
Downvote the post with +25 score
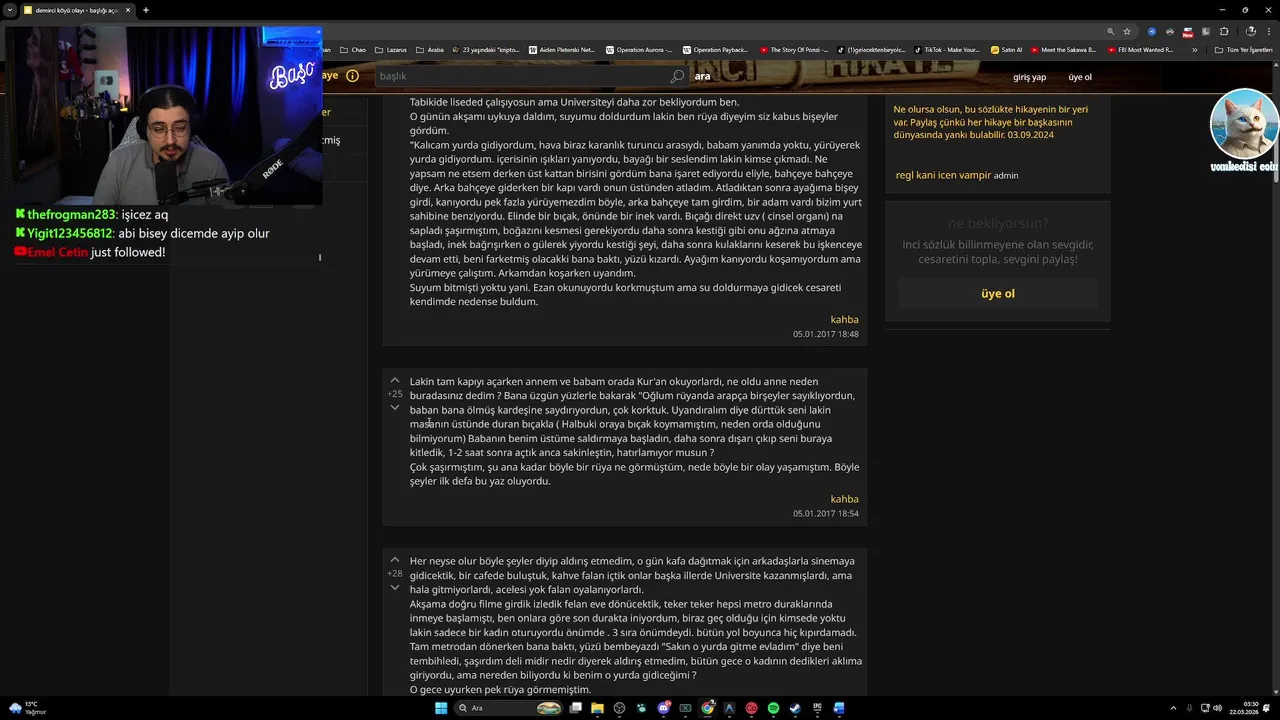[395, 407]
